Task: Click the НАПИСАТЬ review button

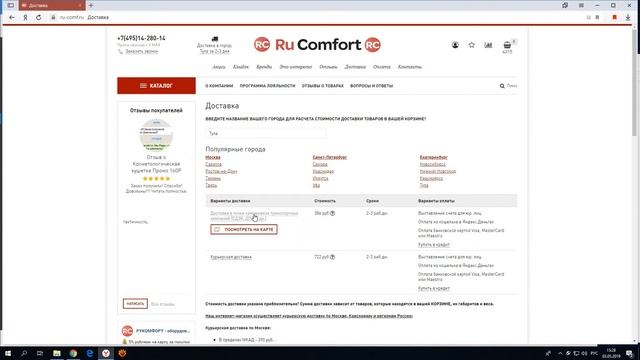Action: click(135, 304)
